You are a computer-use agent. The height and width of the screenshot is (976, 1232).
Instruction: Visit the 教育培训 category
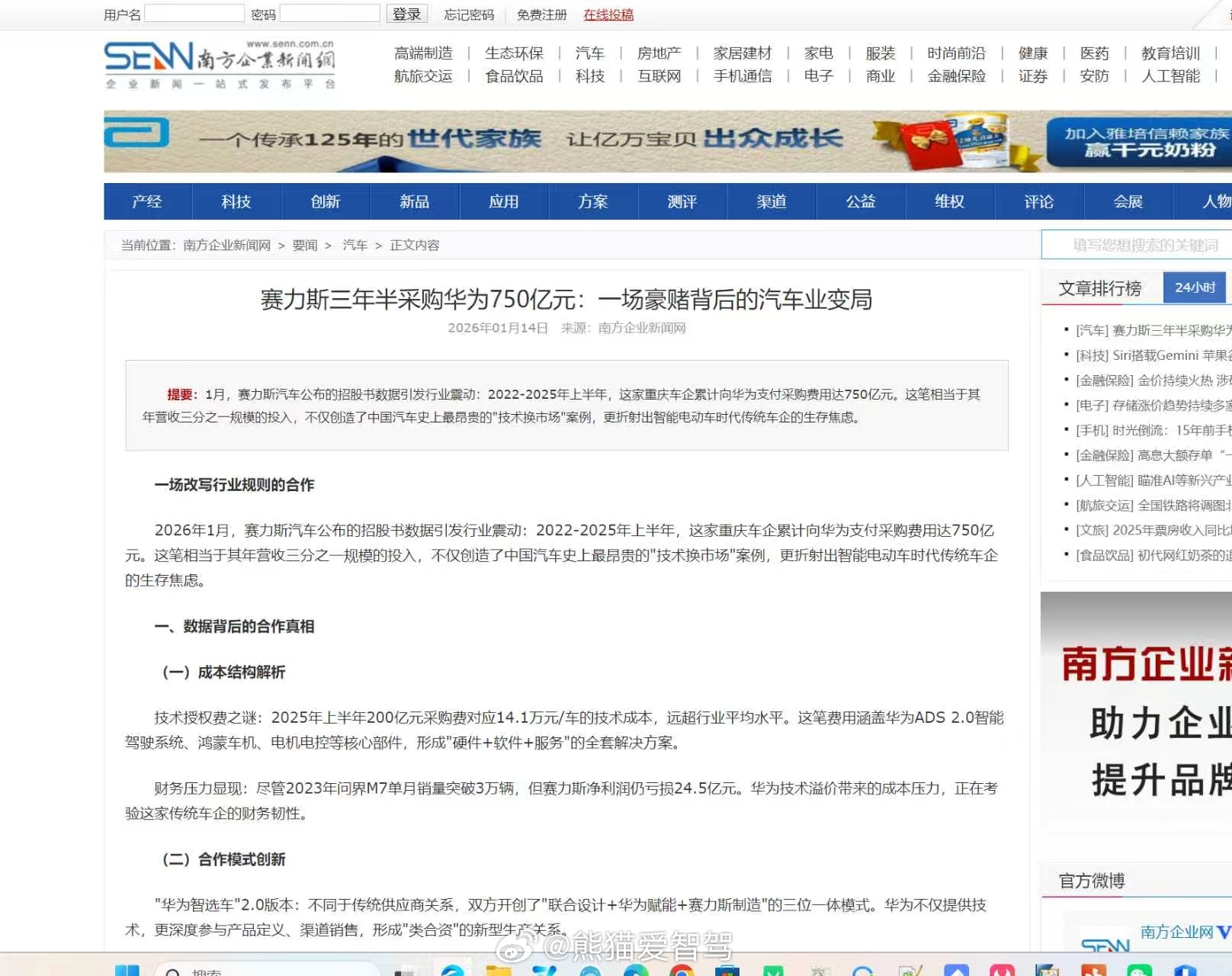(1170, 53)
